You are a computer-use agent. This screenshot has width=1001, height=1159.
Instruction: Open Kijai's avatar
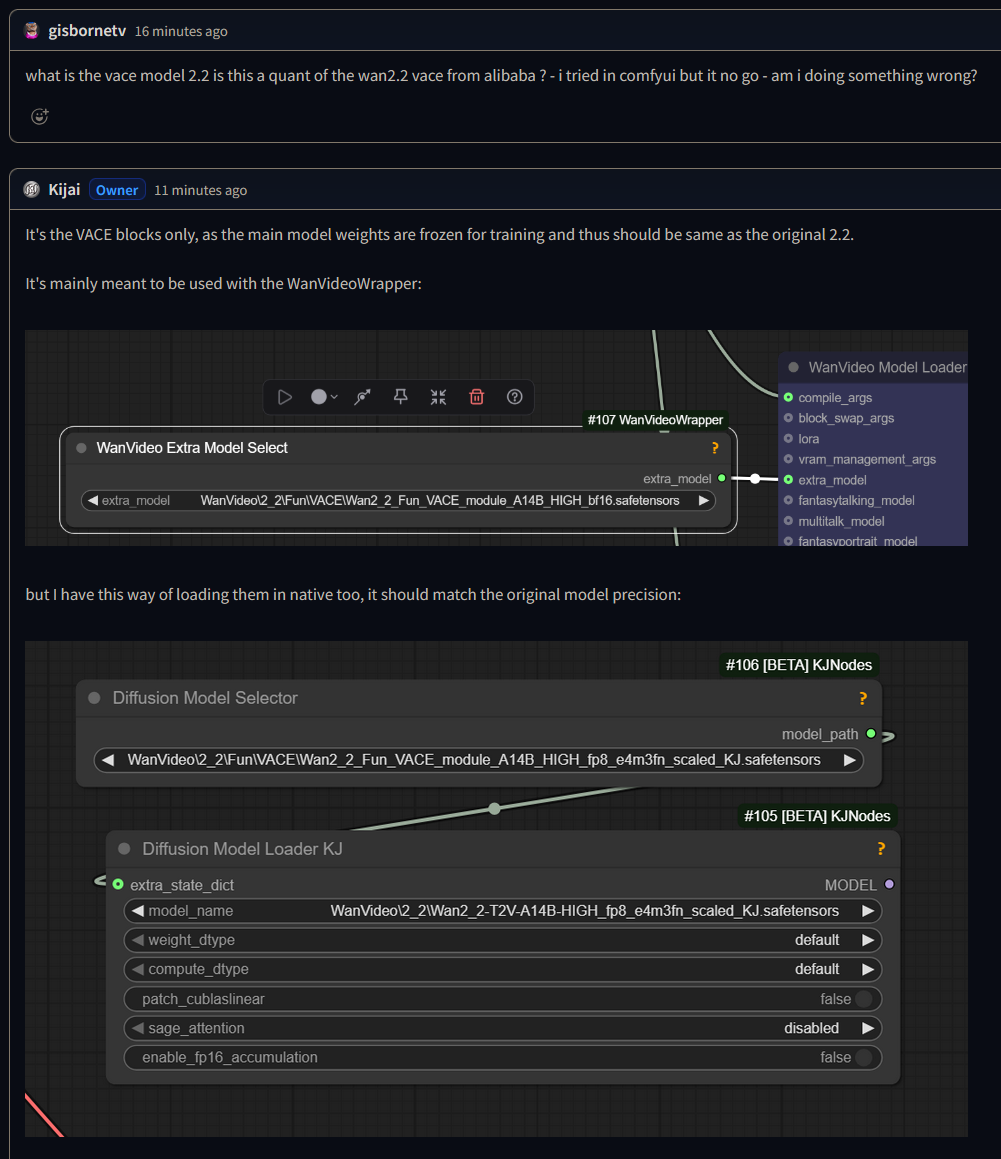click(x=31, y=189)
